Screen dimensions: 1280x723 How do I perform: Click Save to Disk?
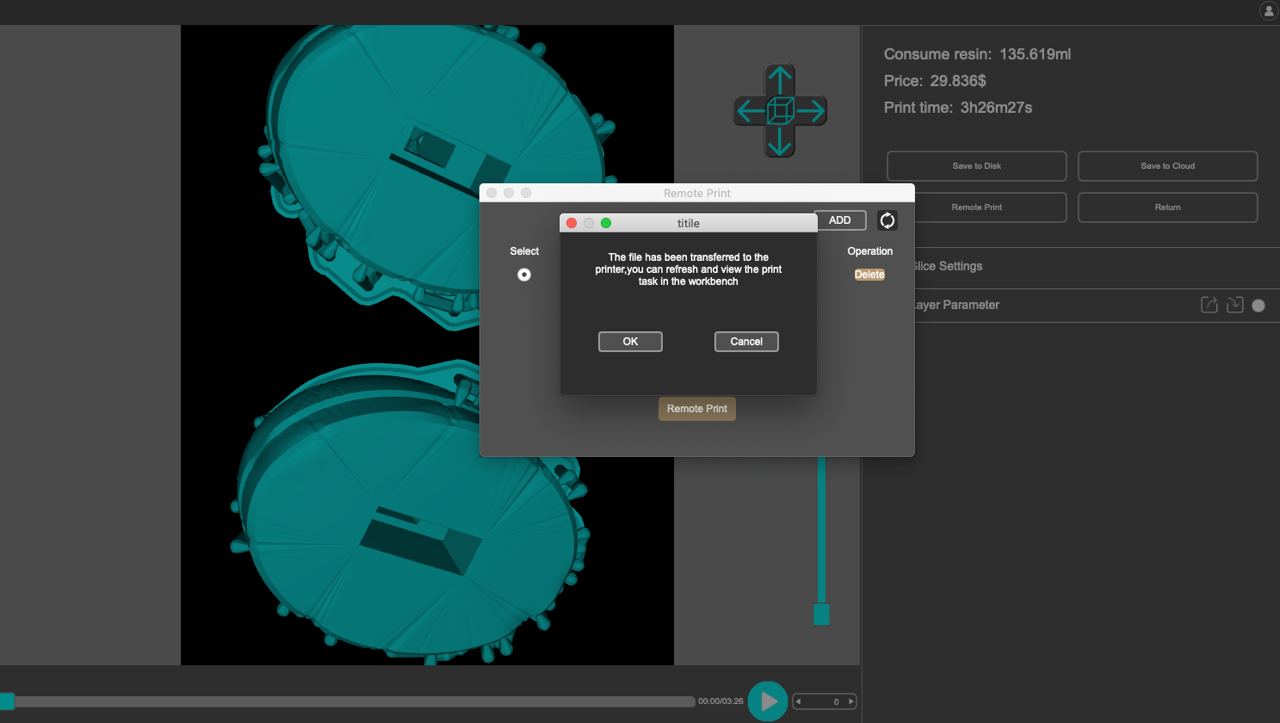(x=976, y=165)
